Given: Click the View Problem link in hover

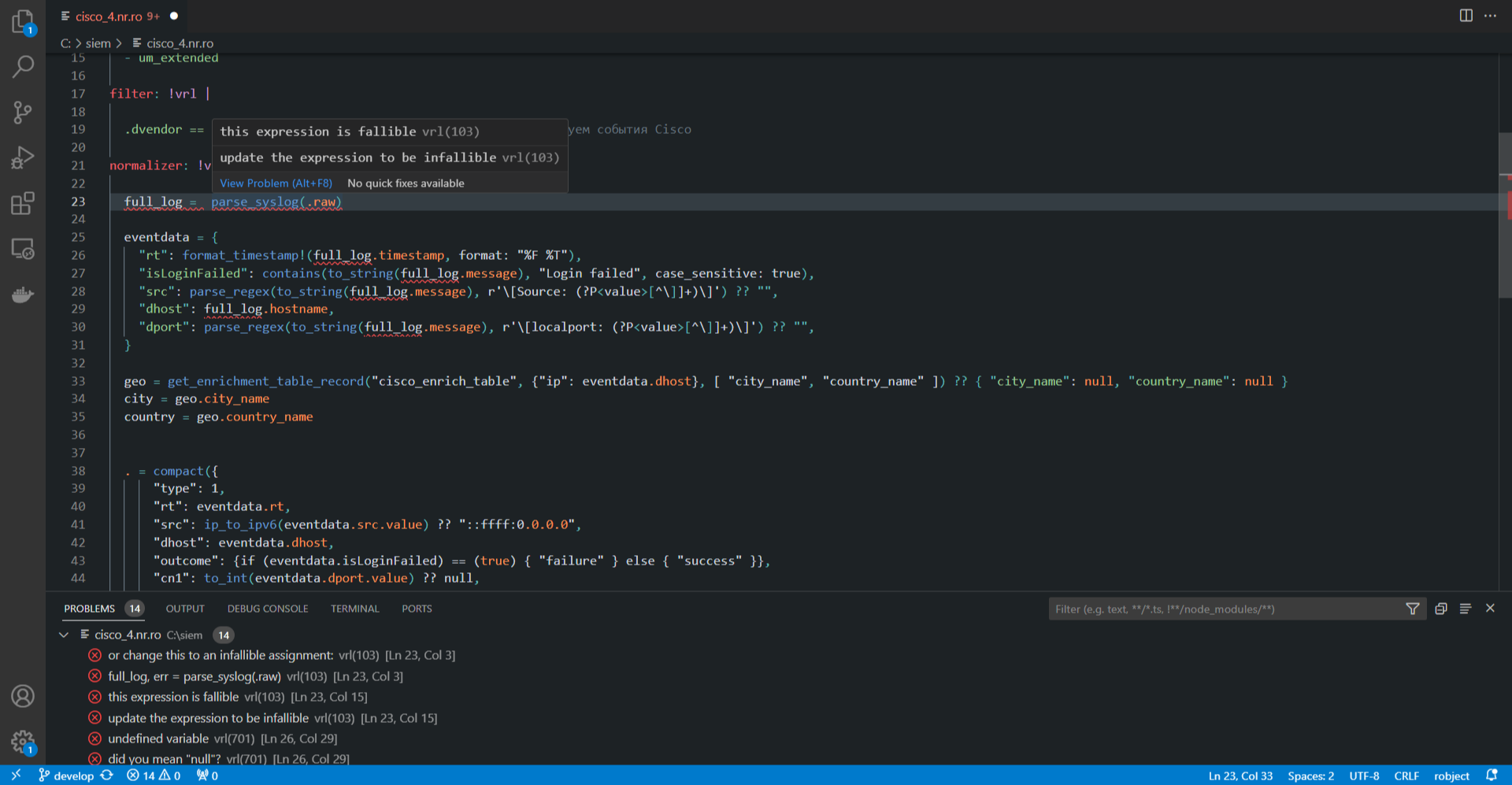Looking at the screenshot, I should point(276,183).
